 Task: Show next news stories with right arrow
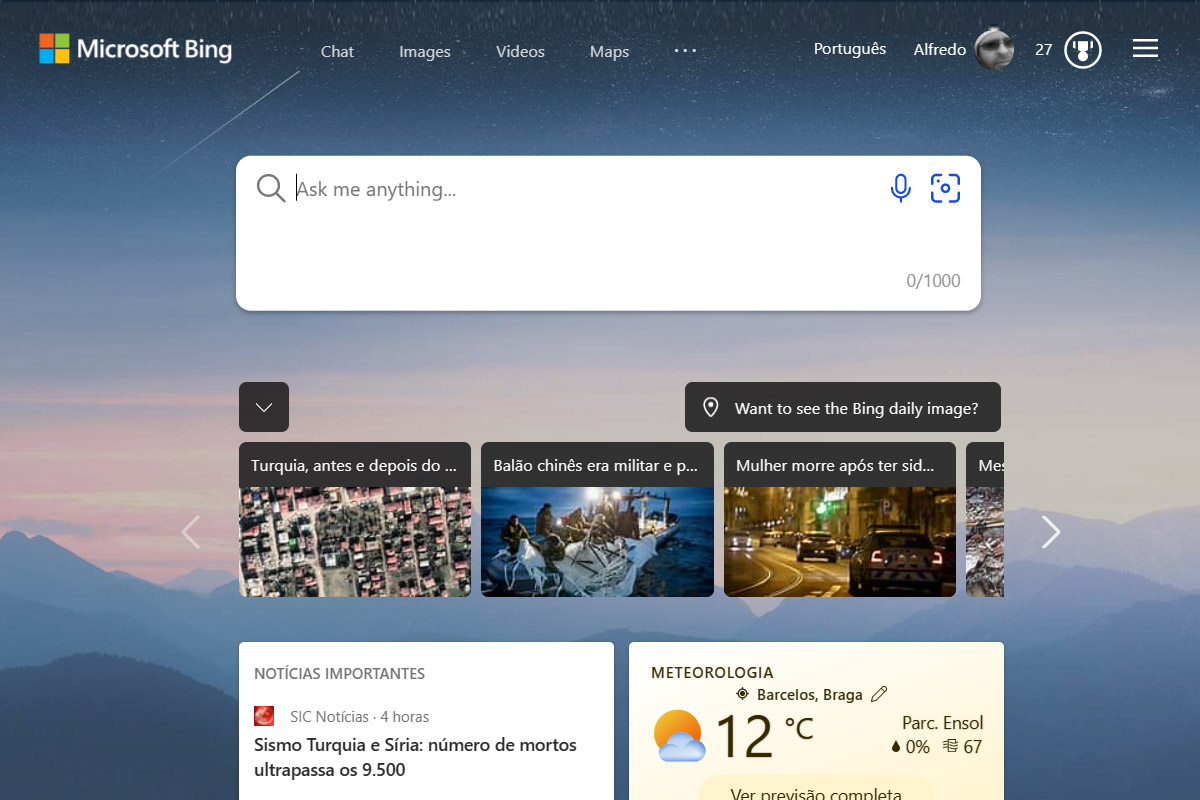pyautogui.click(x=1050, y=532)
